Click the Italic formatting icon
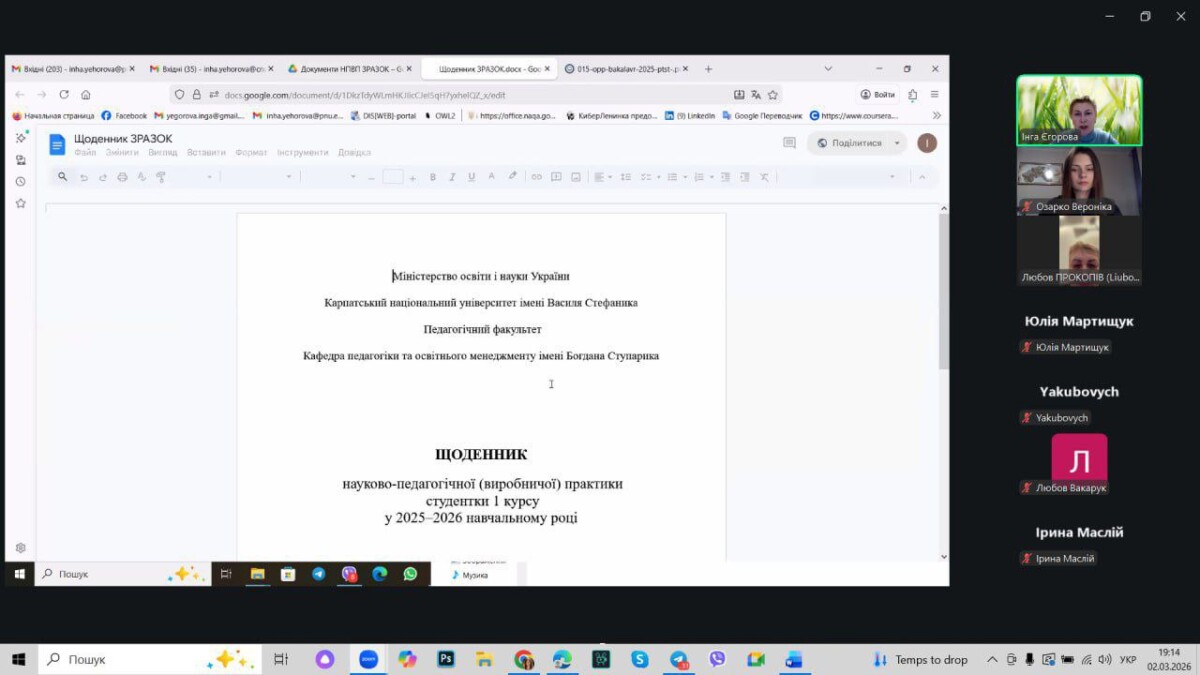 [x=452, y=177]
